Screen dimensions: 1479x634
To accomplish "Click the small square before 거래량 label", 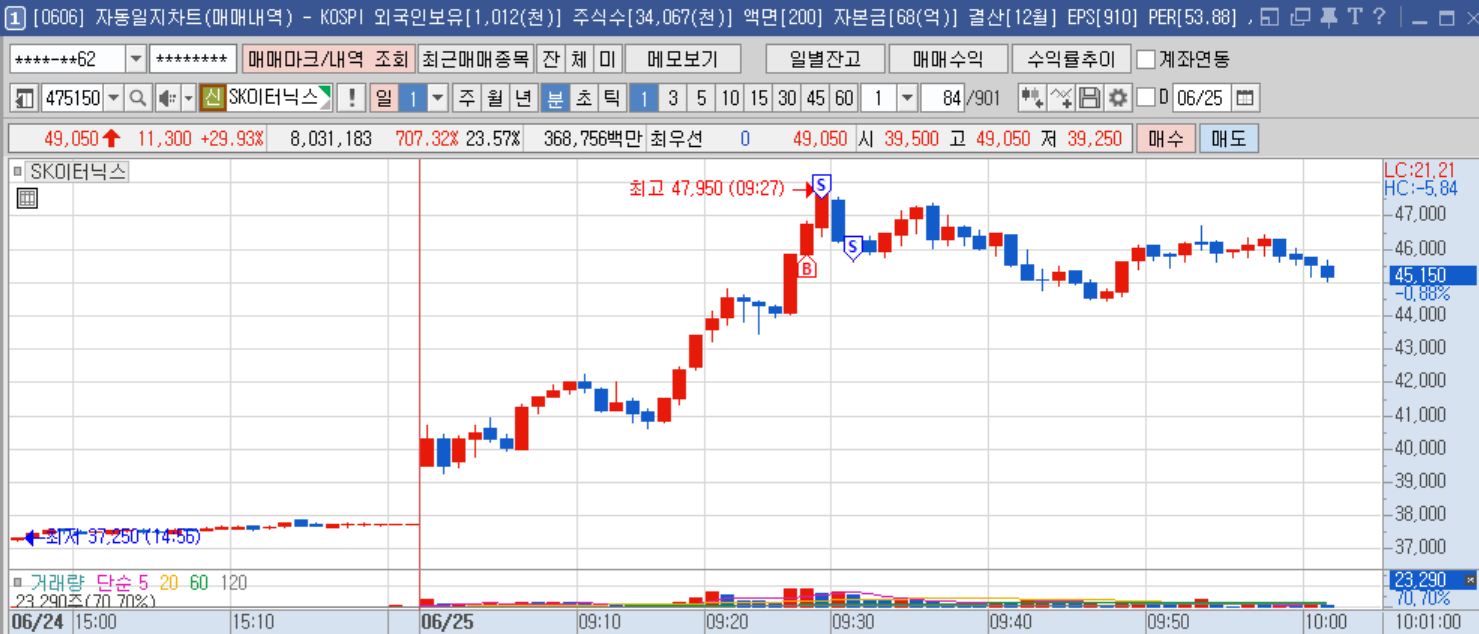I will click(18, 582).
